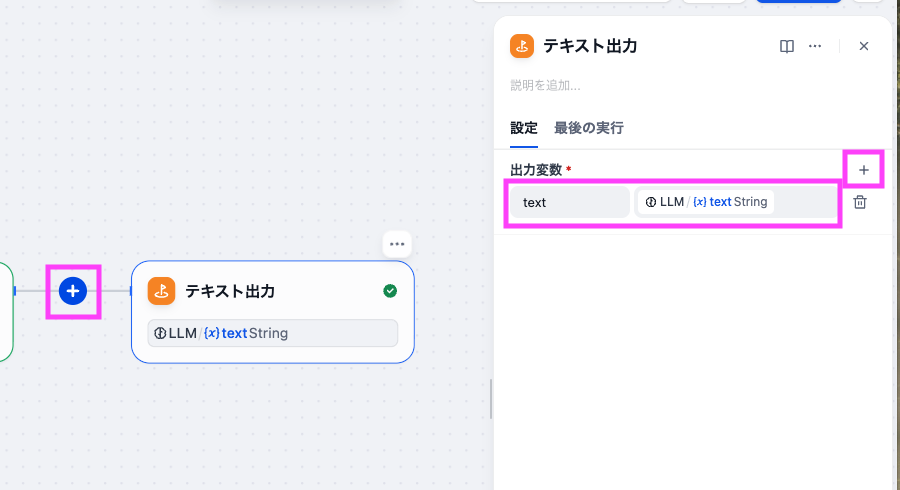Image resolution: width=900 pixels, height=490 pixels.
Task: Click the blue plus button between nodes
Action: click(x=73, y=291)
